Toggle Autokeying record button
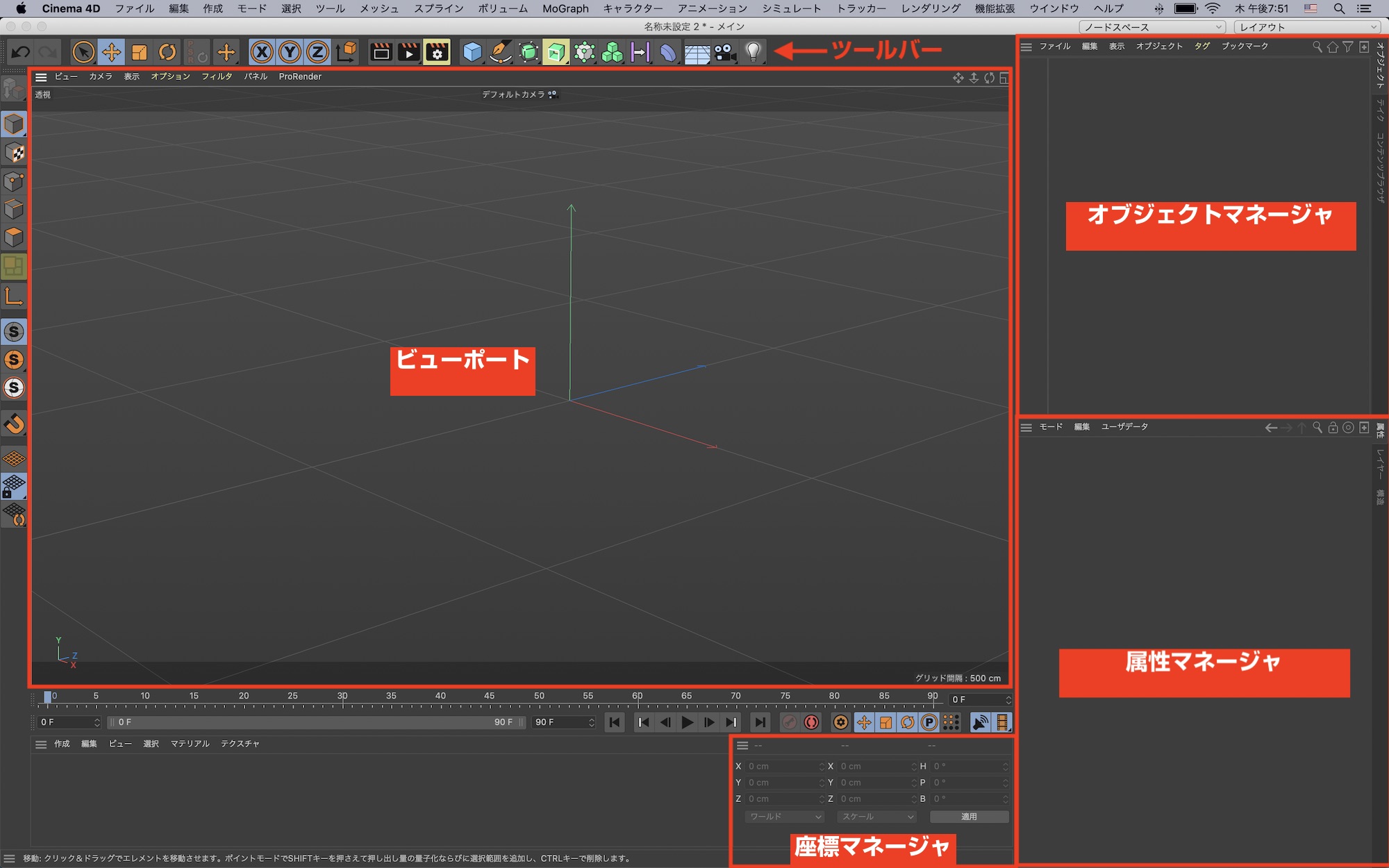 (x=811, y=722)
